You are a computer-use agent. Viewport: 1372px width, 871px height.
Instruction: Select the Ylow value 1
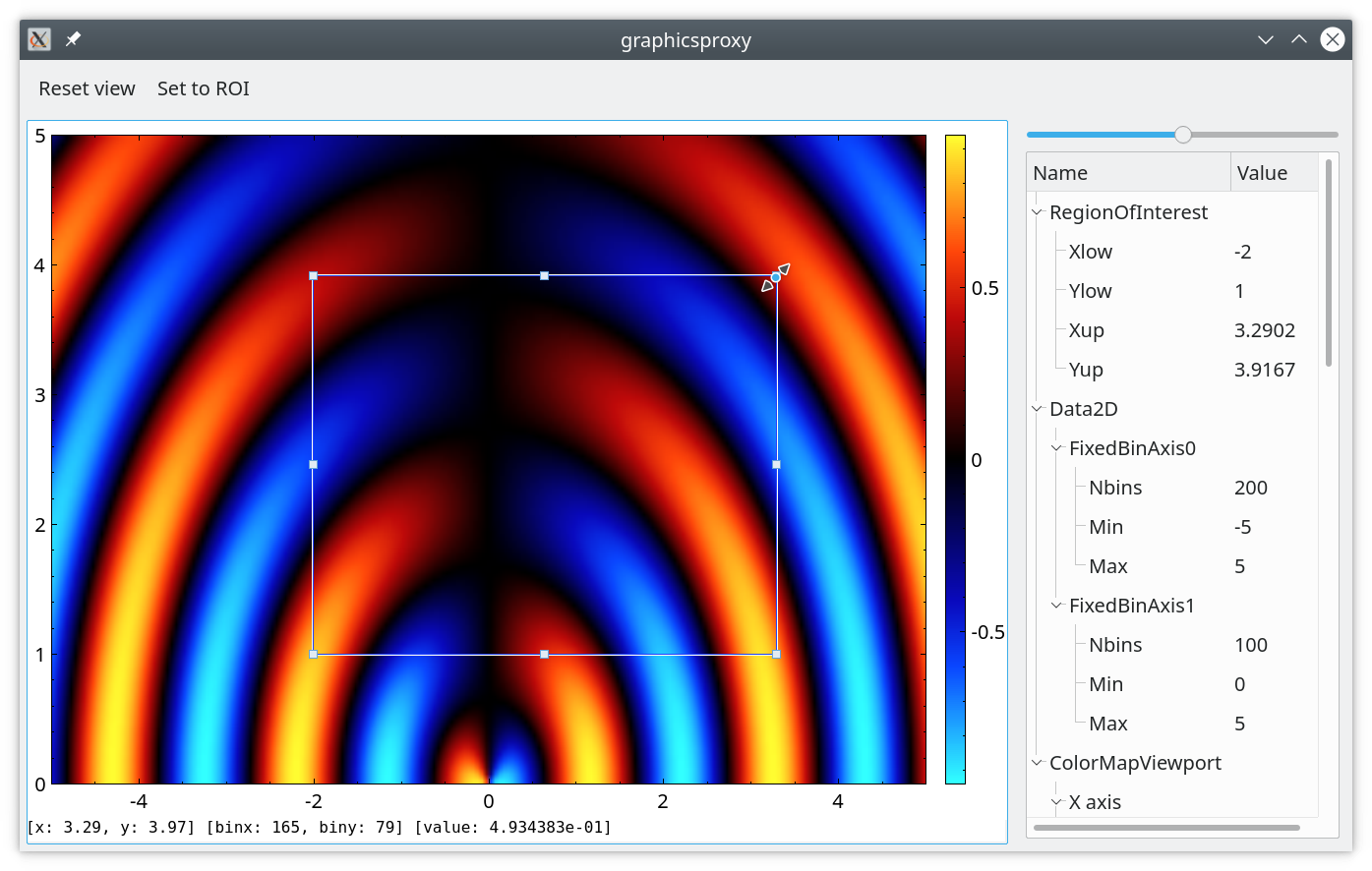click(1239, 291)
